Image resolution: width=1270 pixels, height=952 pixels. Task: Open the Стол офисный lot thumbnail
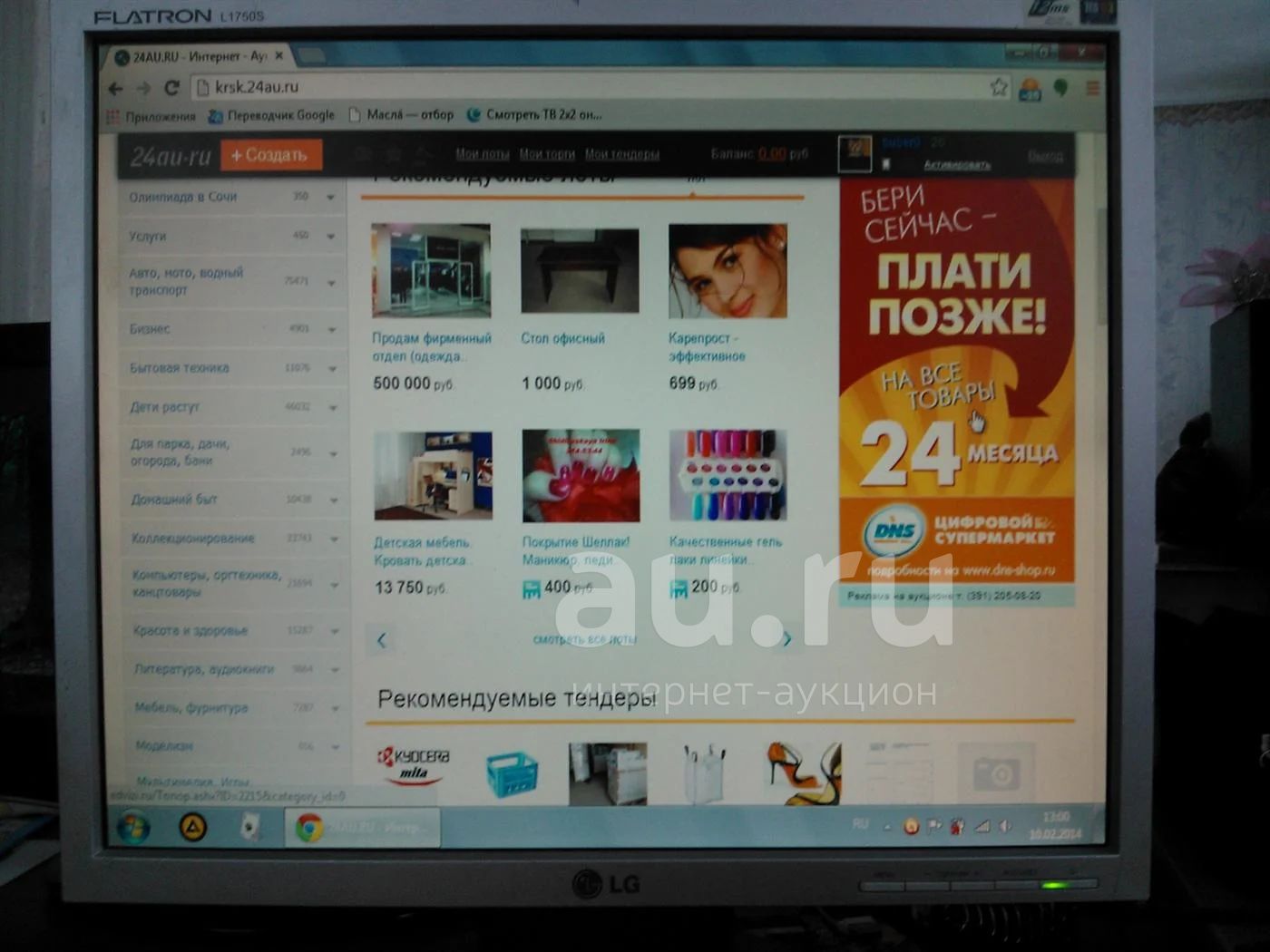pos(580,270)
